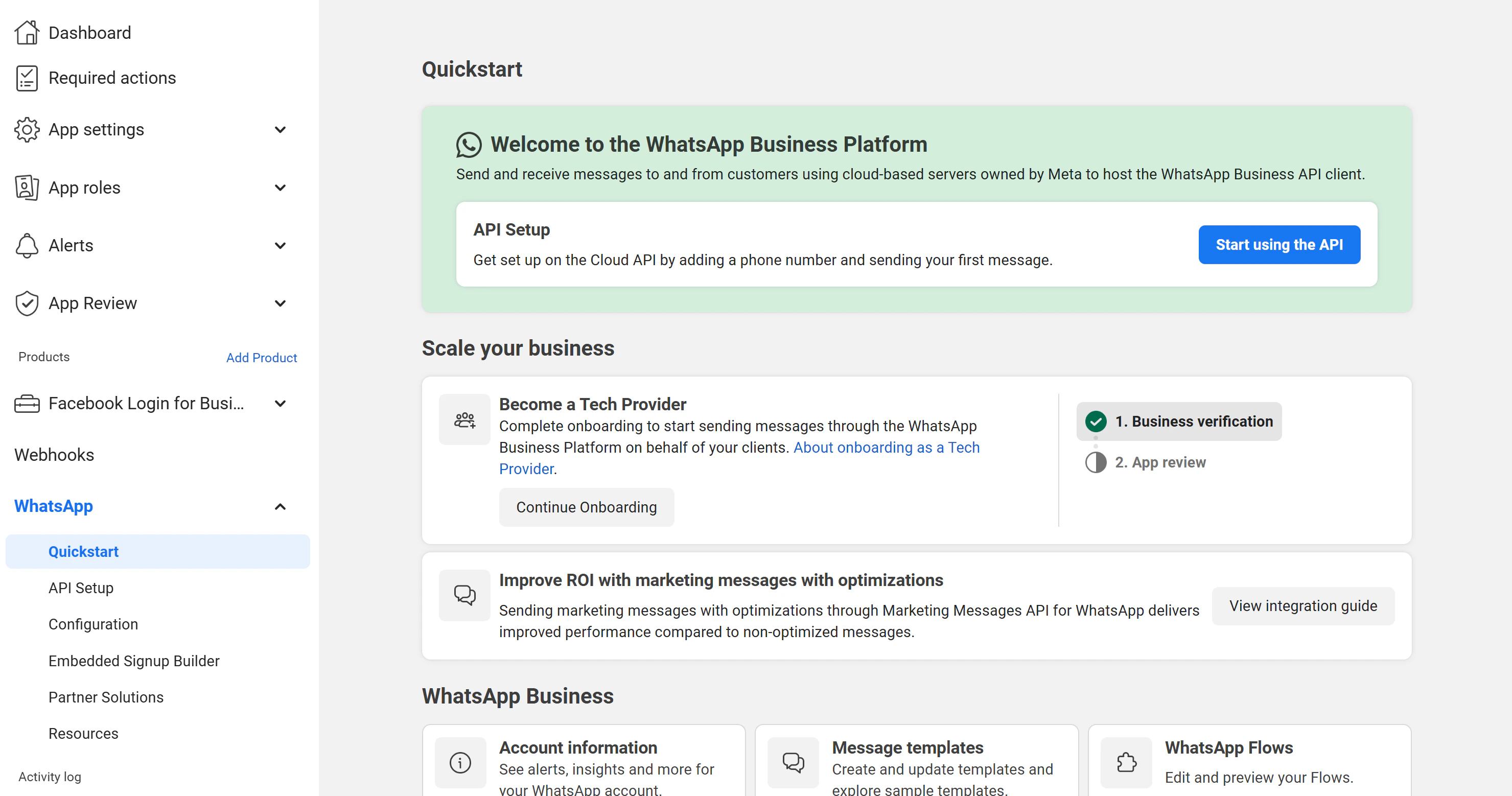Open the Webhooks product page
Screen dimensions: 1512x796
point(54,455)
